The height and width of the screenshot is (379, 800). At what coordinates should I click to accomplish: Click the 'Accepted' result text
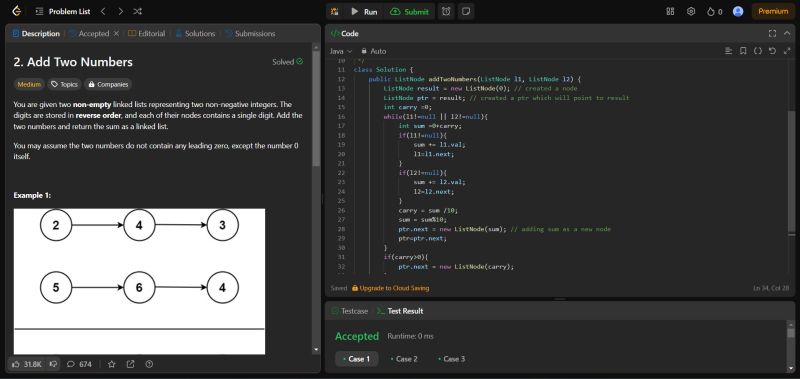[x=357, y=336]
